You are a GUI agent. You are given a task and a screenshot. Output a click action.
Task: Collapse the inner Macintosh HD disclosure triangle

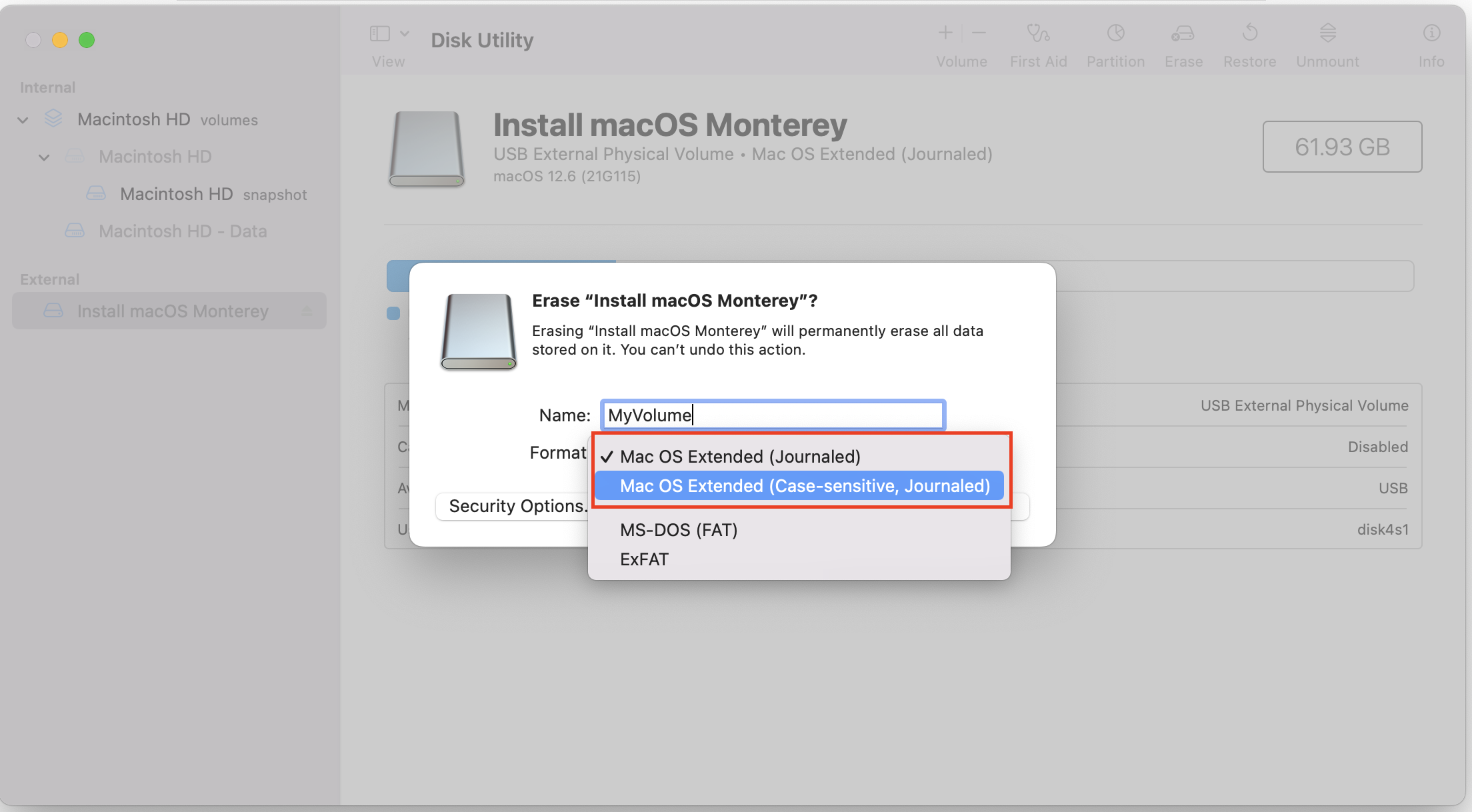[43, 157]
